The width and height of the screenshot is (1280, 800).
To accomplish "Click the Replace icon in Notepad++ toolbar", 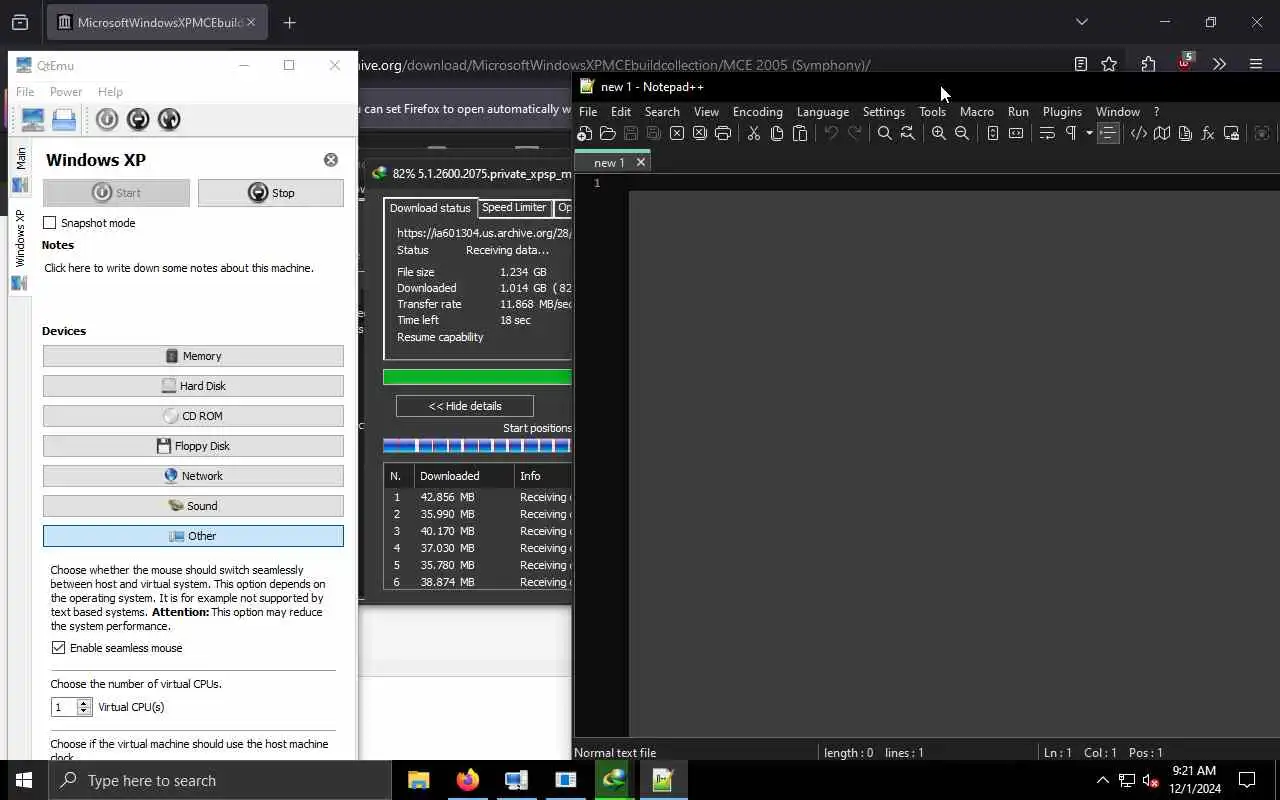I will tap(907, 133).
